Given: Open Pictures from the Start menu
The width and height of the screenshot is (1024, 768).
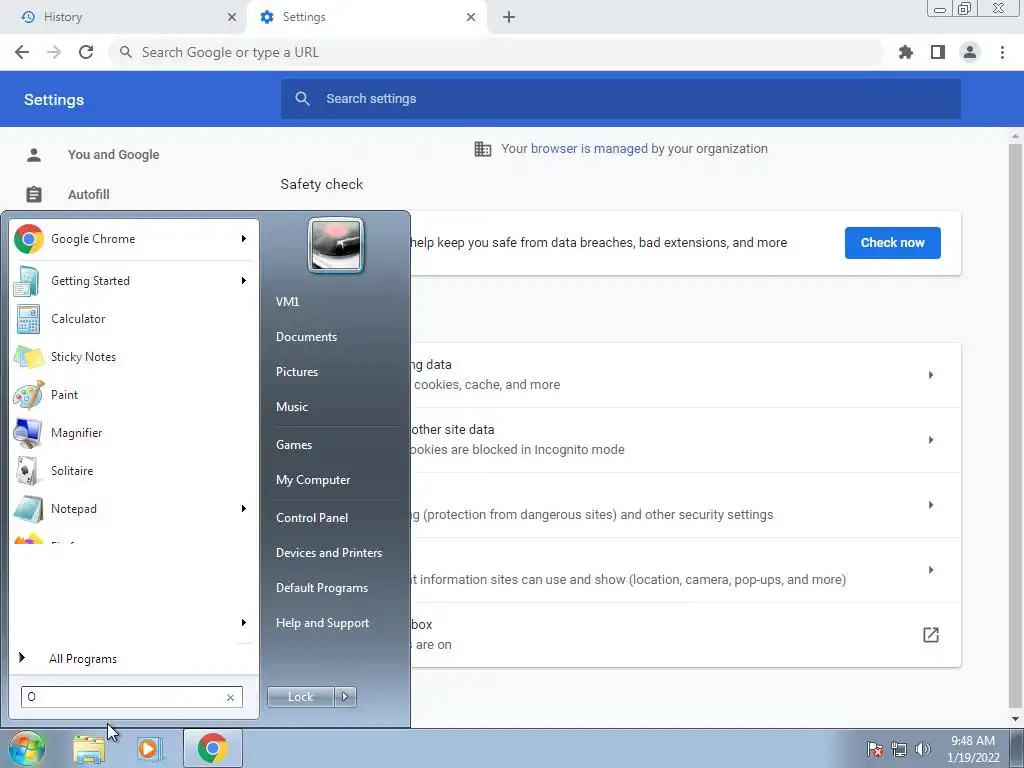Looking at the screenshot, I should click(296, 372).
